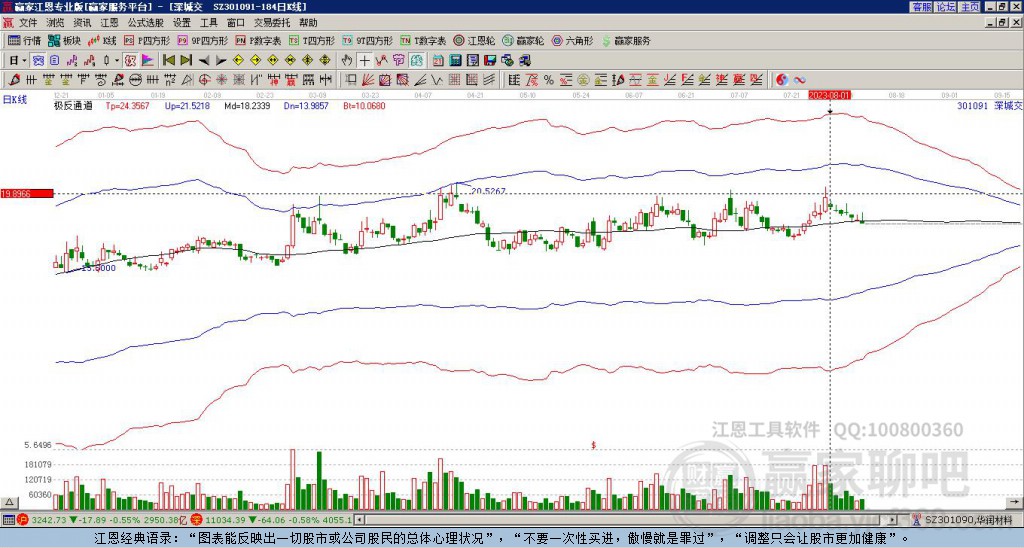1024x548 pixels.
Task: Click the yin-yang icon
Action: point(782,80)
